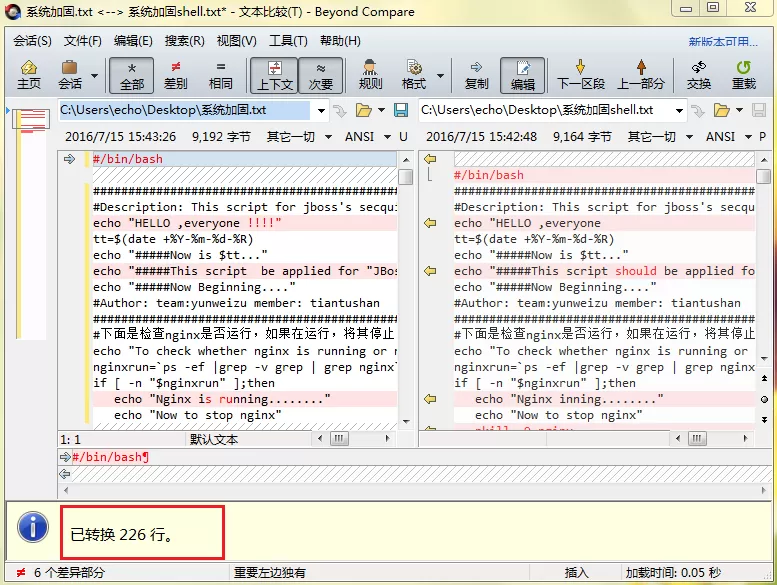Open the 帮助(H) menu
This screenshot has height=585, width=777.
pyautogui.click(x=340, y=41)
